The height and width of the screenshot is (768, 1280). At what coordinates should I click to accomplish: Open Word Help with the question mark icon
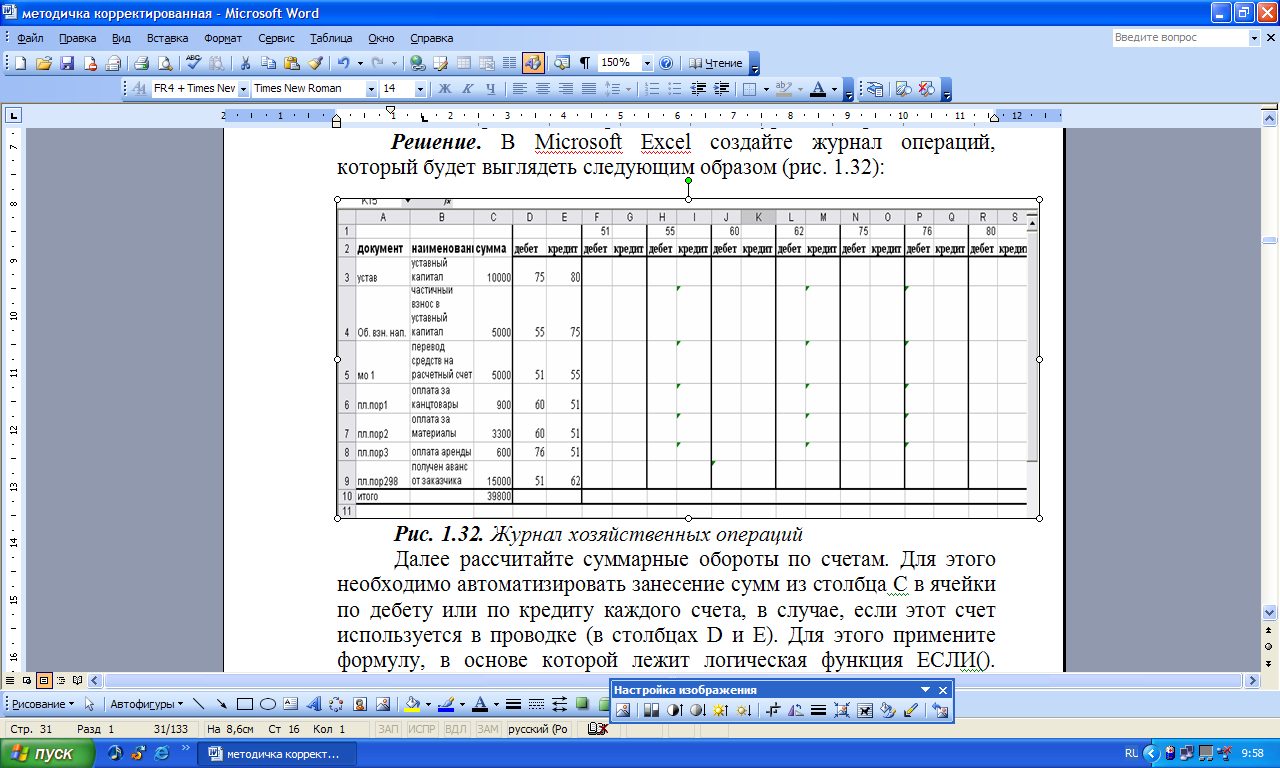666,63
